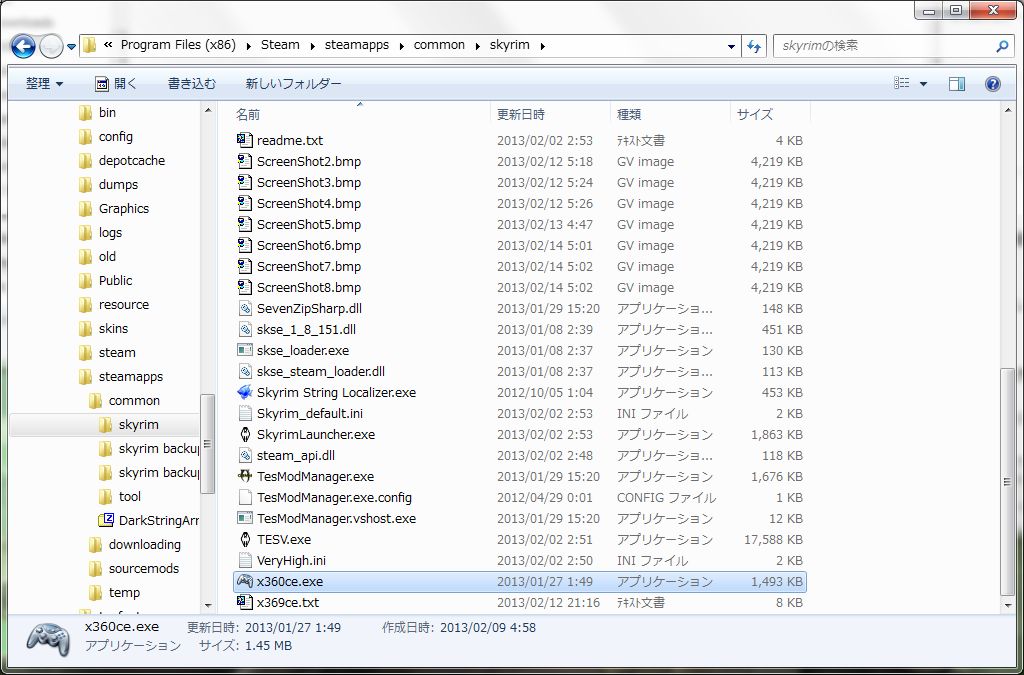Image resolution: width=1024 pixels, height=675 pixels.
Task: Click Skyrim String Localizer.exe icon
Action: (x=244, y=392)
